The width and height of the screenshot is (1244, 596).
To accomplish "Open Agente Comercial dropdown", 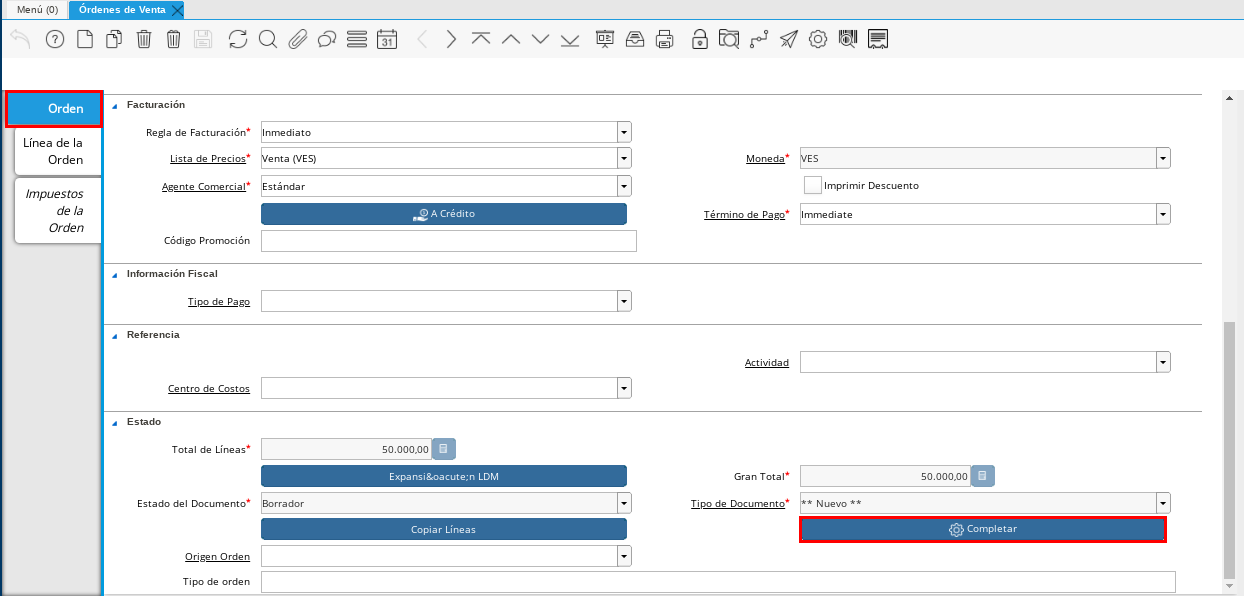I will [624, 186].
